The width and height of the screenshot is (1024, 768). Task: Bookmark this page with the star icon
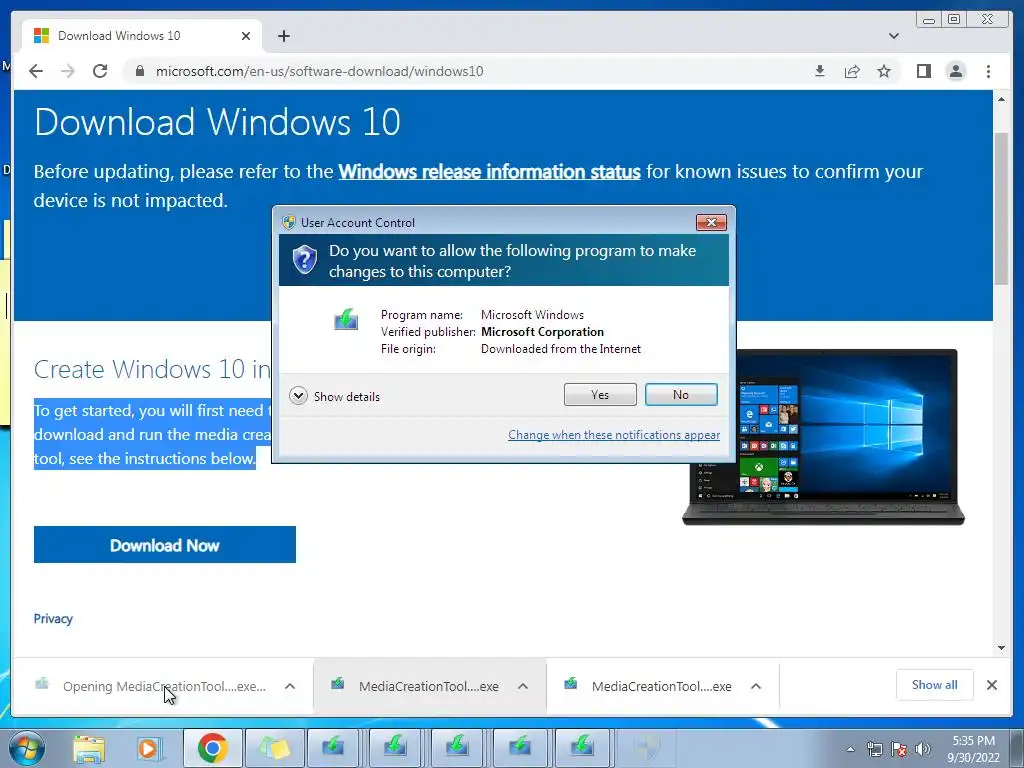(884, 71)
